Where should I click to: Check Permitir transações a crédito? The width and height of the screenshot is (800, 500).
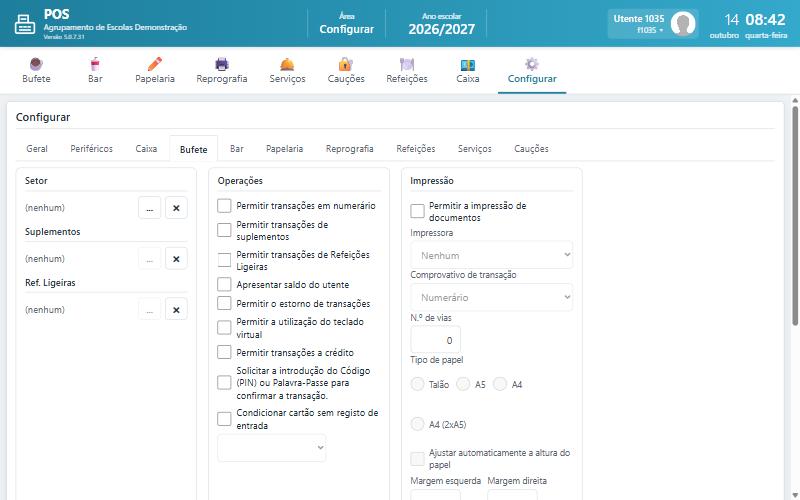pyautogui.click(x=224, y=352)
